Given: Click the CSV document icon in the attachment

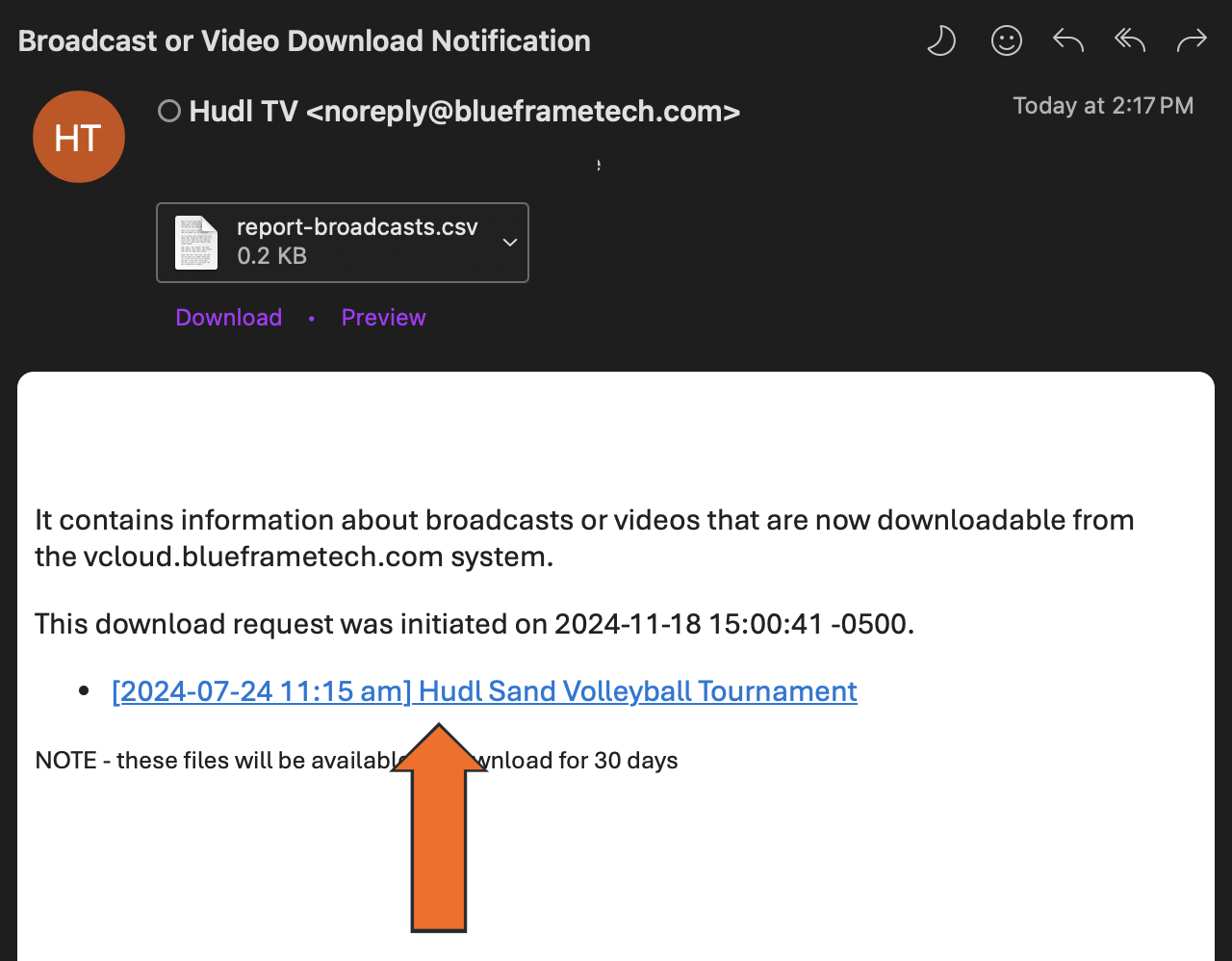Looking at the screenshot, I should (195, 242).
